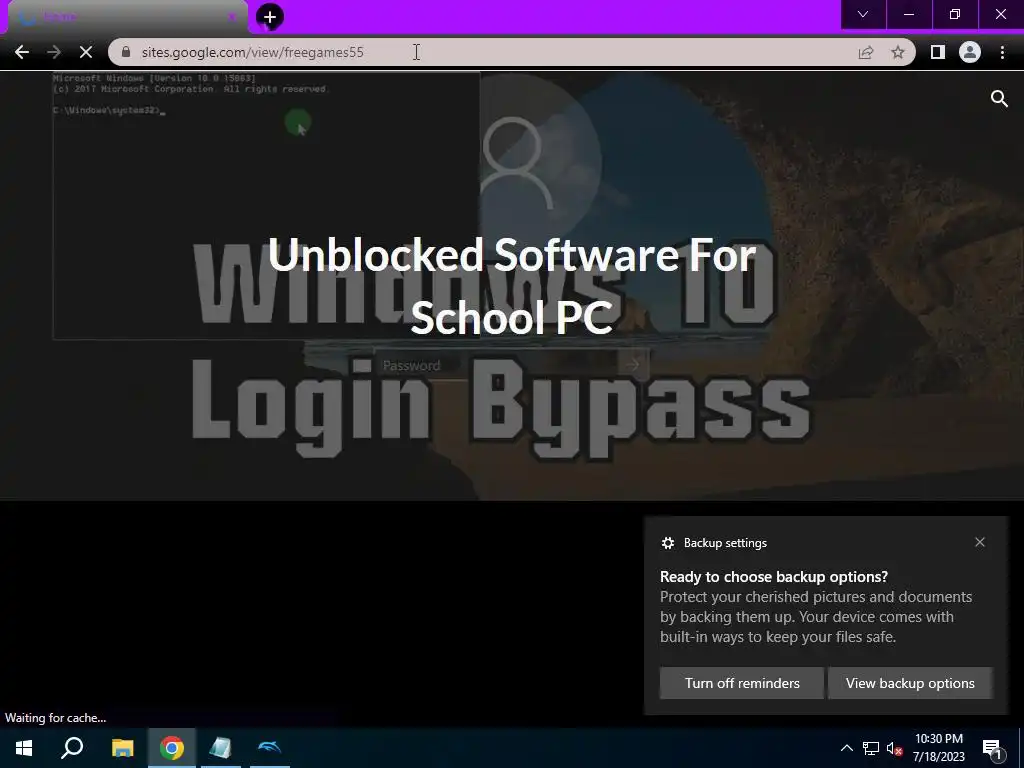This screenshot has width=1024, height=768.
Task: Go back to the previous page
Action: (x=22, y=52)
